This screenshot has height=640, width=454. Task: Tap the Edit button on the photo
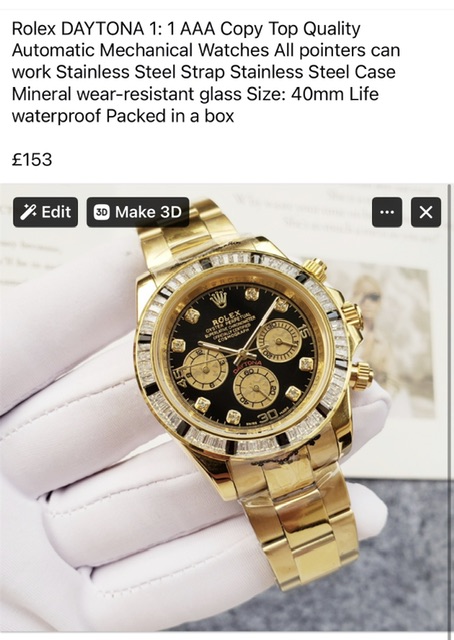[45, 212]
